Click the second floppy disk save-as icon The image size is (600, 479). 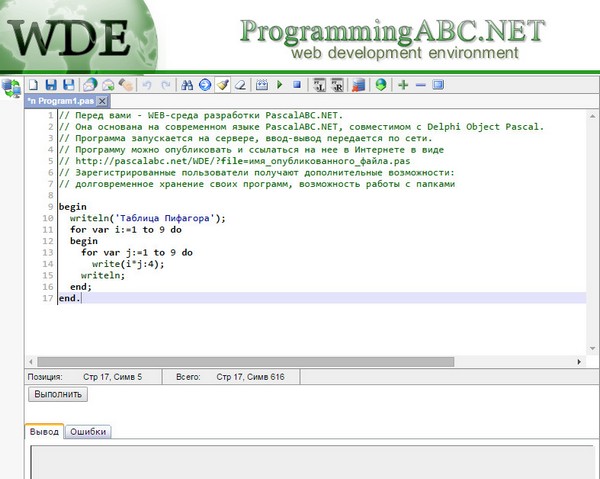point(69,85)
